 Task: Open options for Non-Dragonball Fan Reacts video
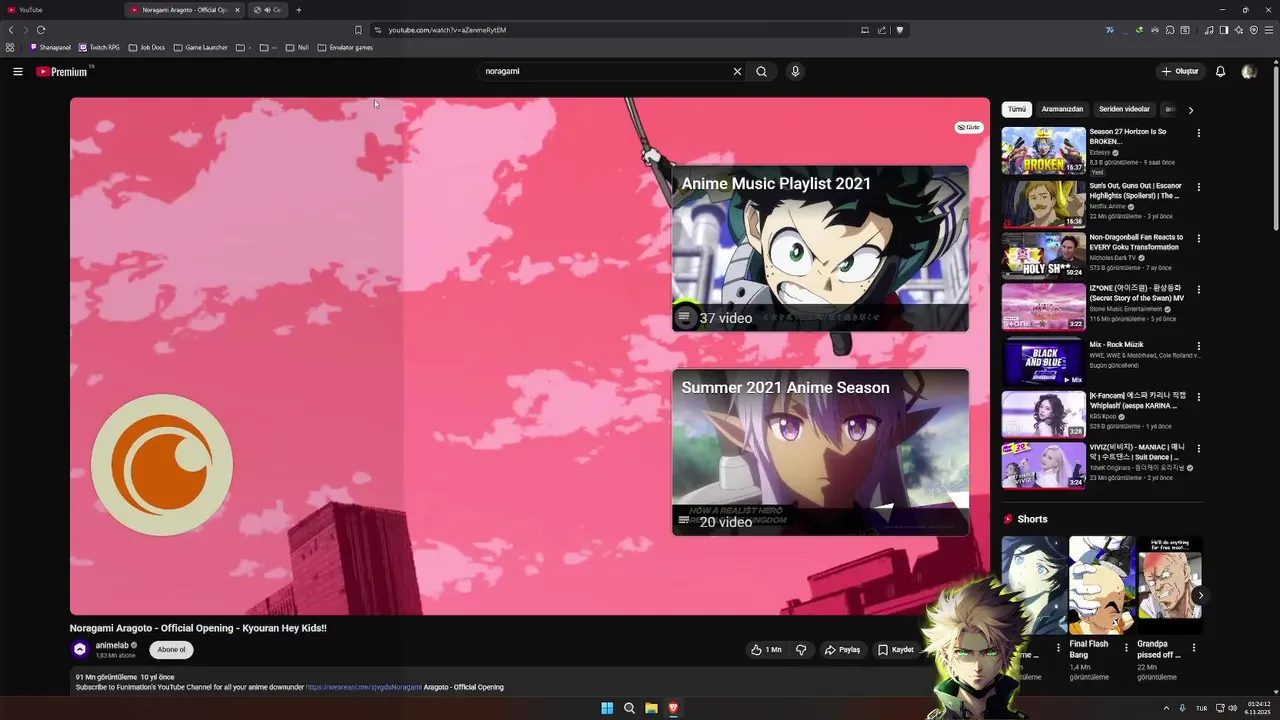click(x=1198, y=239)
